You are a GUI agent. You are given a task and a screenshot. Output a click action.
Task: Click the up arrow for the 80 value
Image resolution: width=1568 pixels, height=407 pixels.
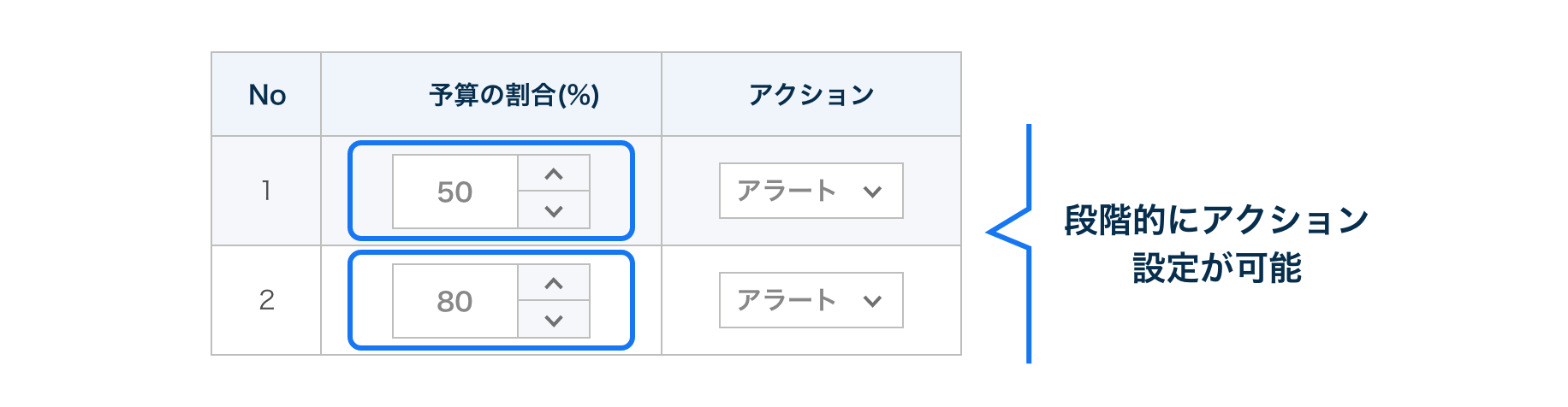pos(554,284)
